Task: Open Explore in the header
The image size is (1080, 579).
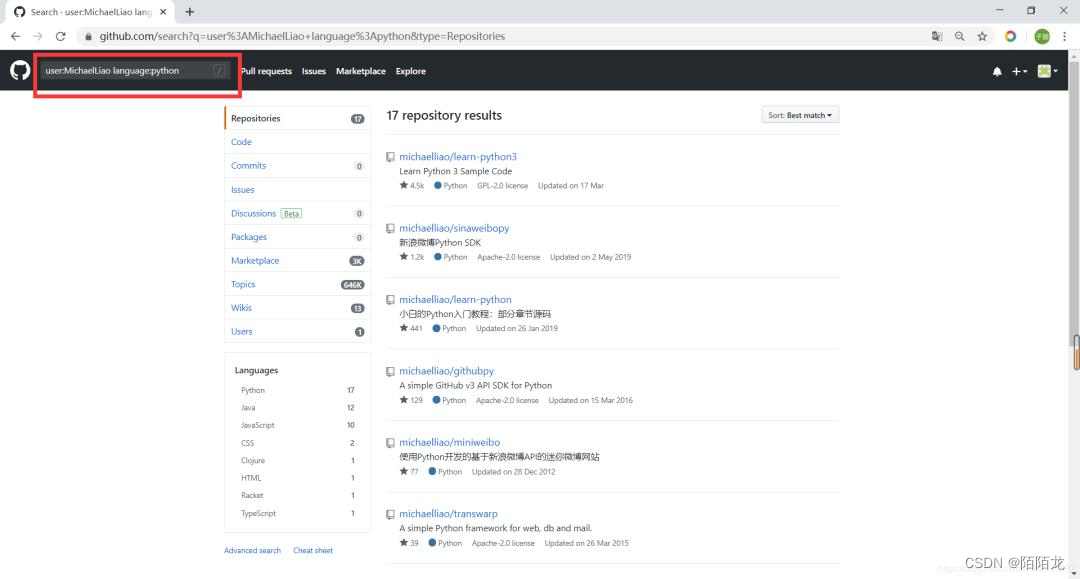Action: [411, 71]
